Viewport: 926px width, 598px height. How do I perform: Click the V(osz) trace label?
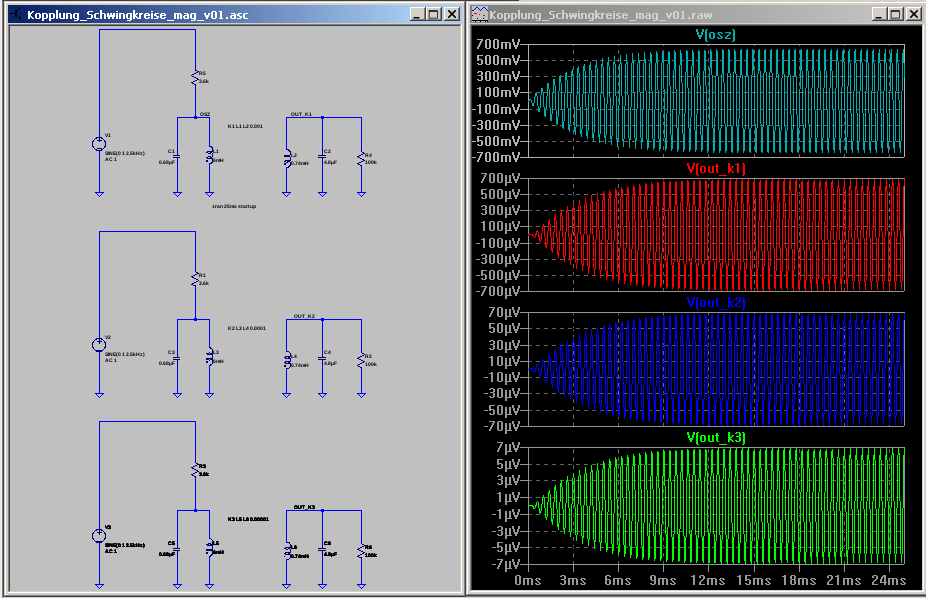coord(716,34)
